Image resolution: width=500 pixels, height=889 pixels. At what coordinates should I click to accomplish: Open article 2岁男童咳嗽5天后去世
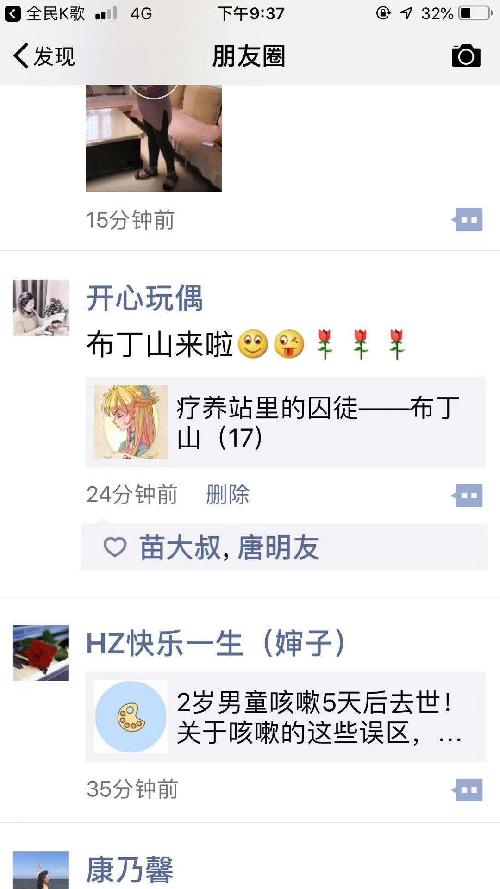coord(286,717)
